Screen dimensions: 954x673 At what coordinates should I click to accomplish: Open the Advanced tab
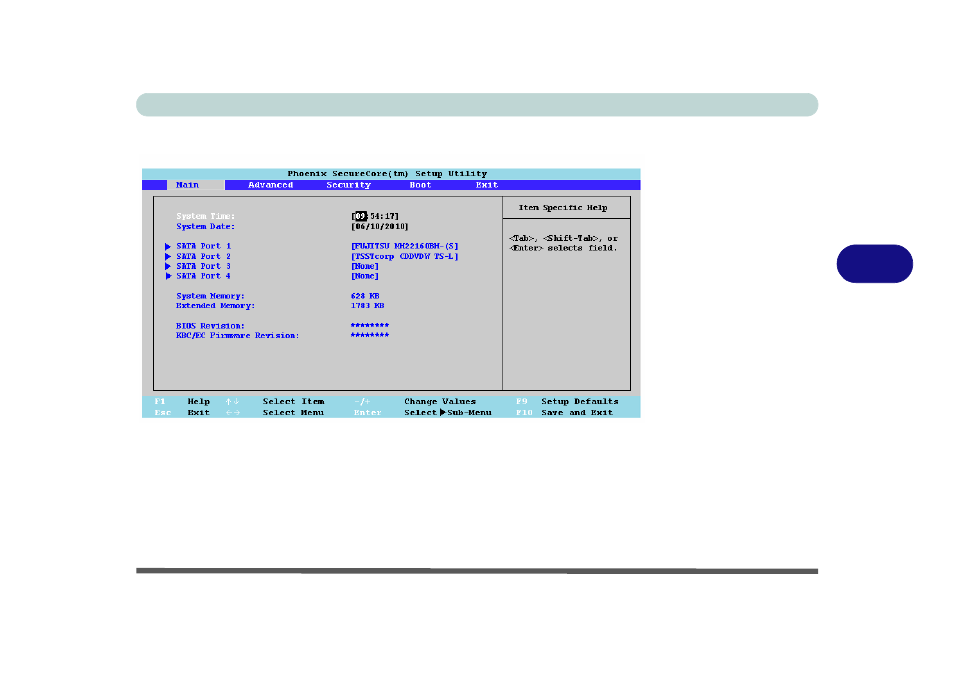pyautogui.click(x=270, y=185)
